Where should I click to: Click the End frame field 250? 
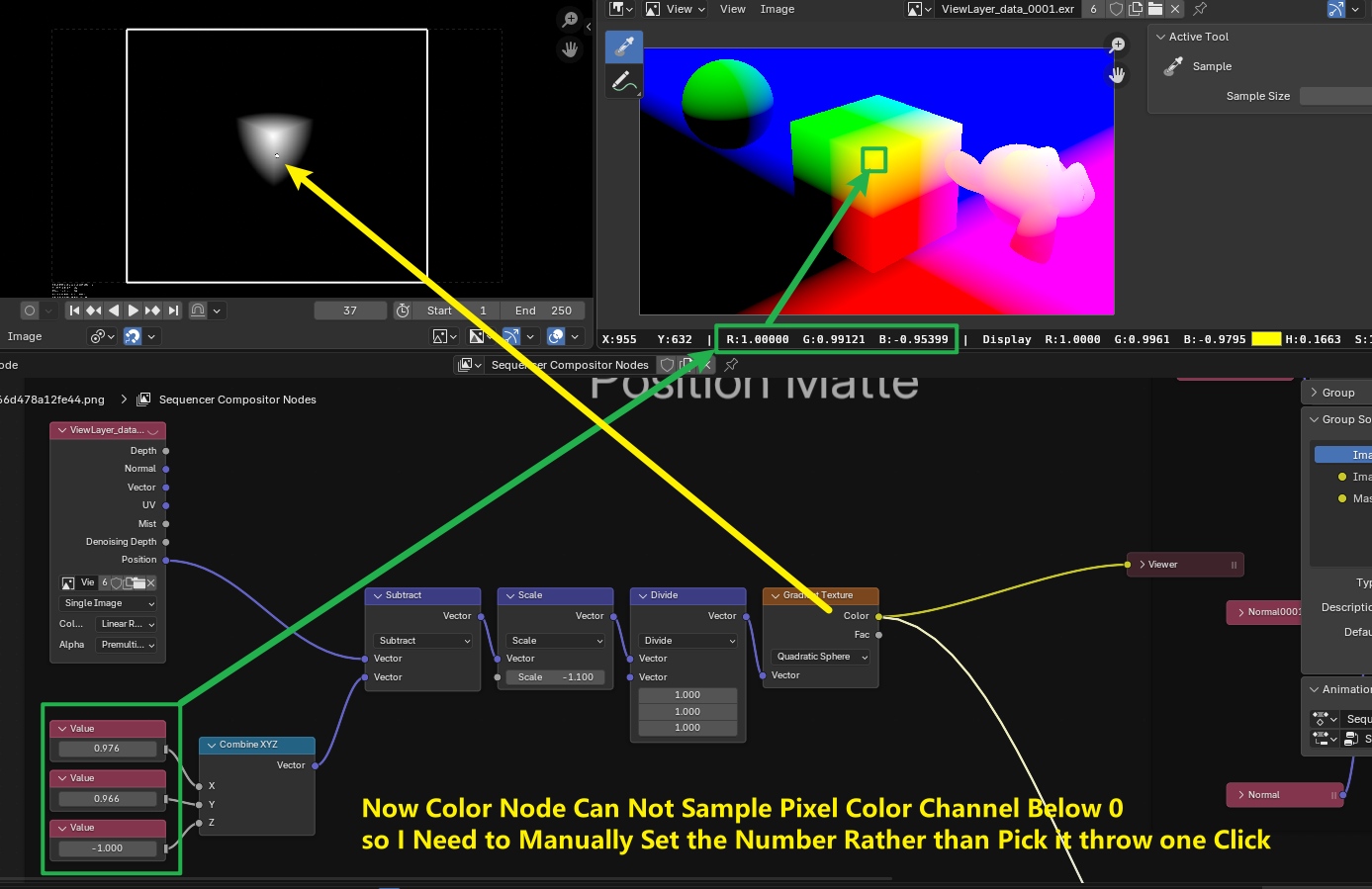543,311
